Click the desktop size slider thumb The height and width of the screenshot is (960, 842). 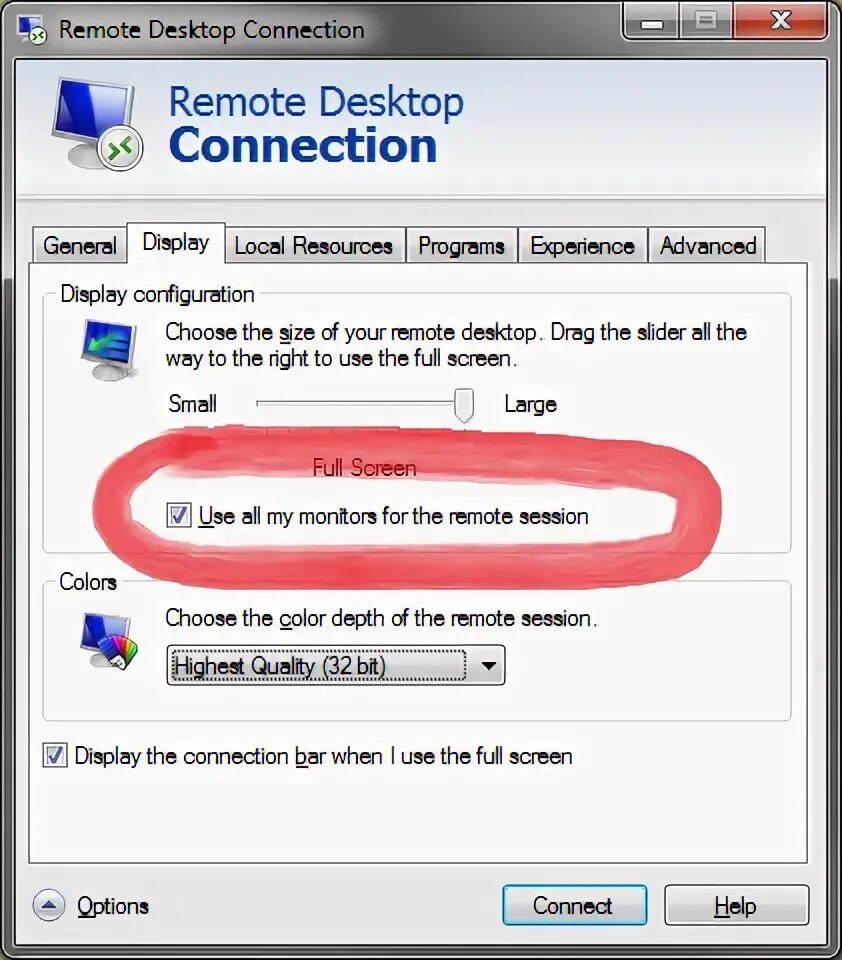(464, 405)
